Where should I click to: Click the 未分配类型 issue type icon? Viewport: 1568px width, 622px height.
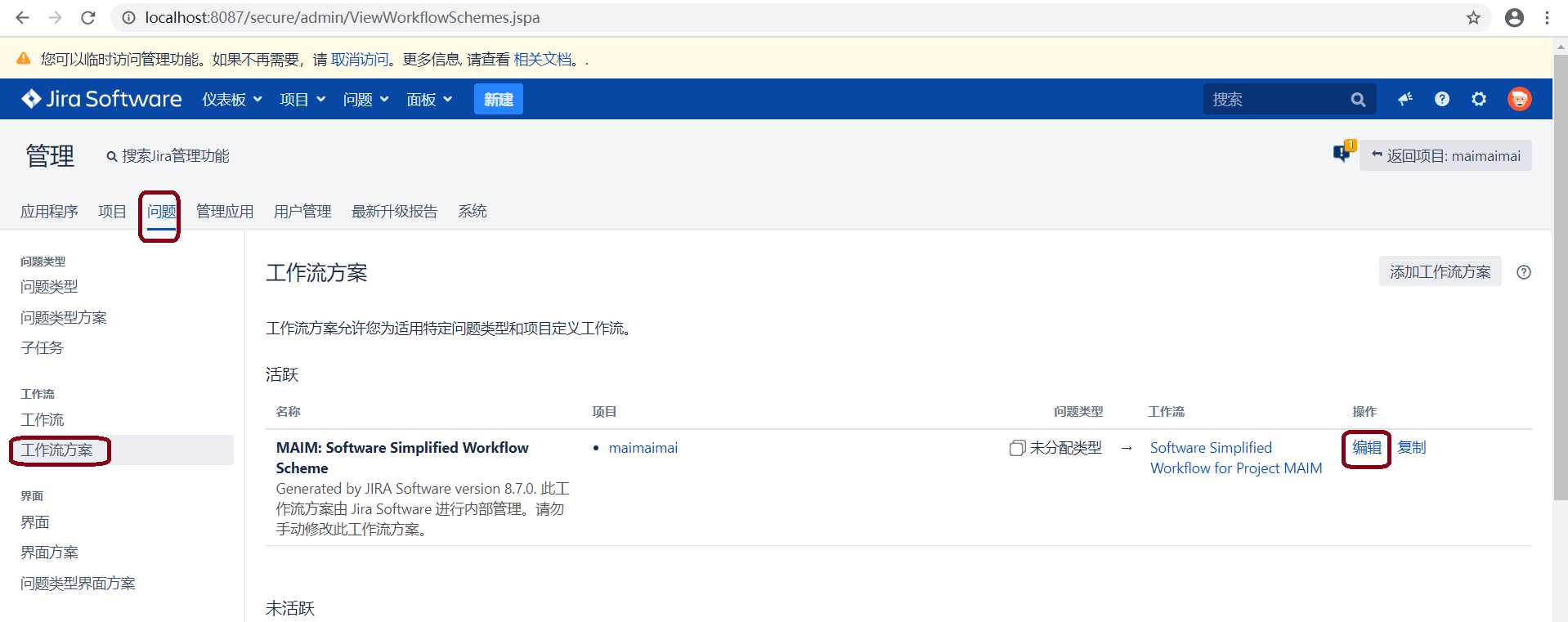click(1017, 448)
